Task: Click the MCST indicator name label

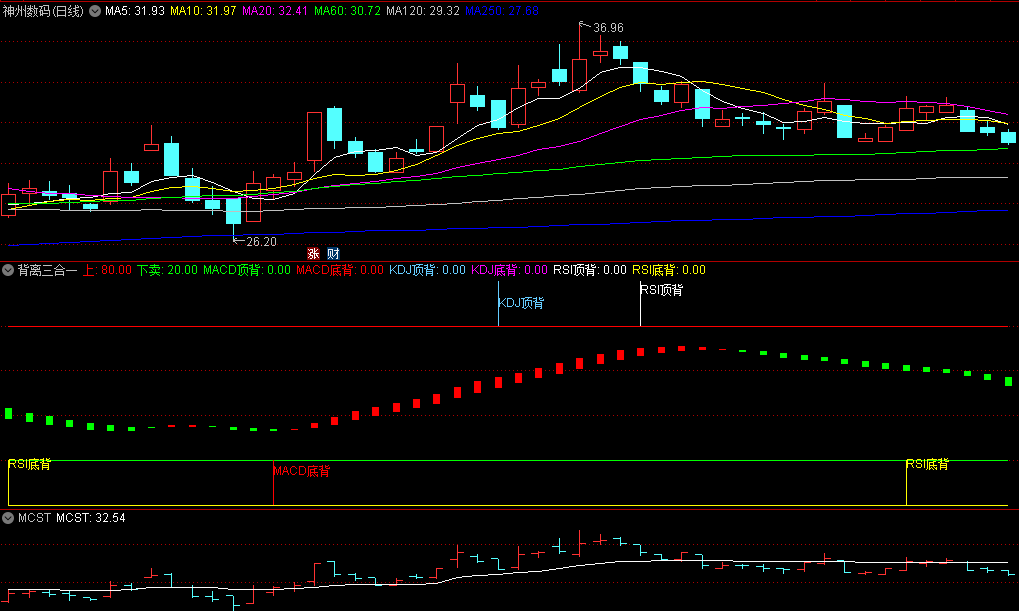Action: coord(34,518)
